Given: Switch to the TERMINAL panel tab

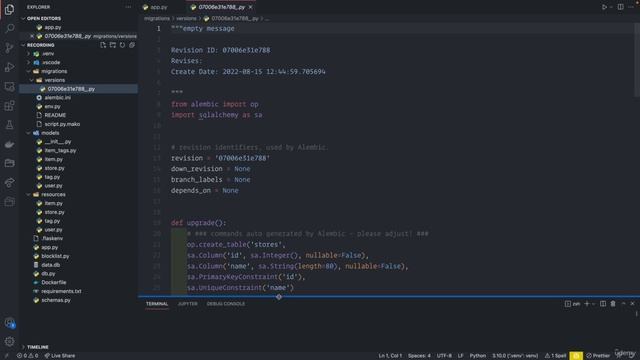Looking at the screenshot, I should click(157, 304).
